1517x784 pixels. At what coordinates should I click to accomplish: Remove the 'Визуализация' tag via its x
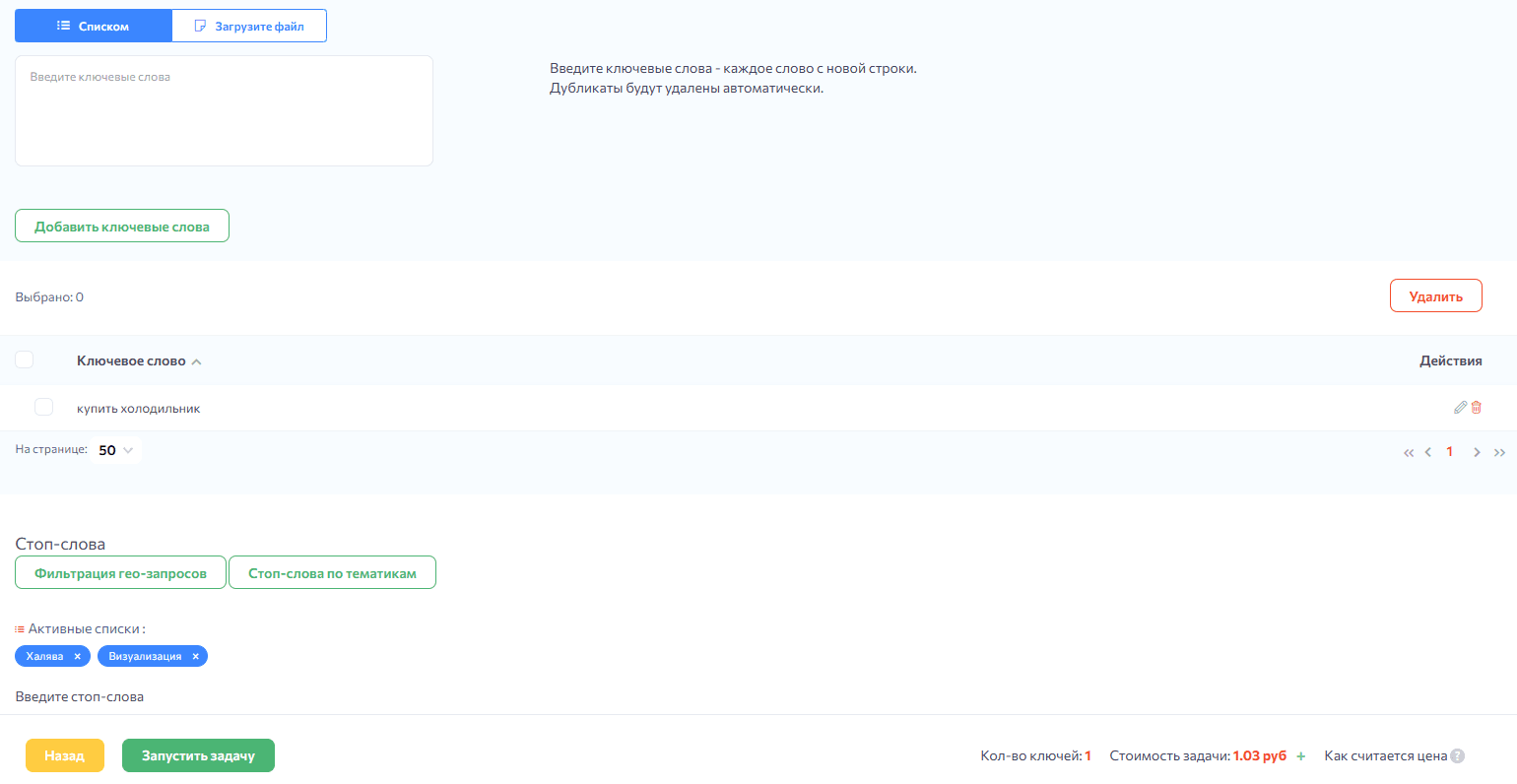coord(195,656)
